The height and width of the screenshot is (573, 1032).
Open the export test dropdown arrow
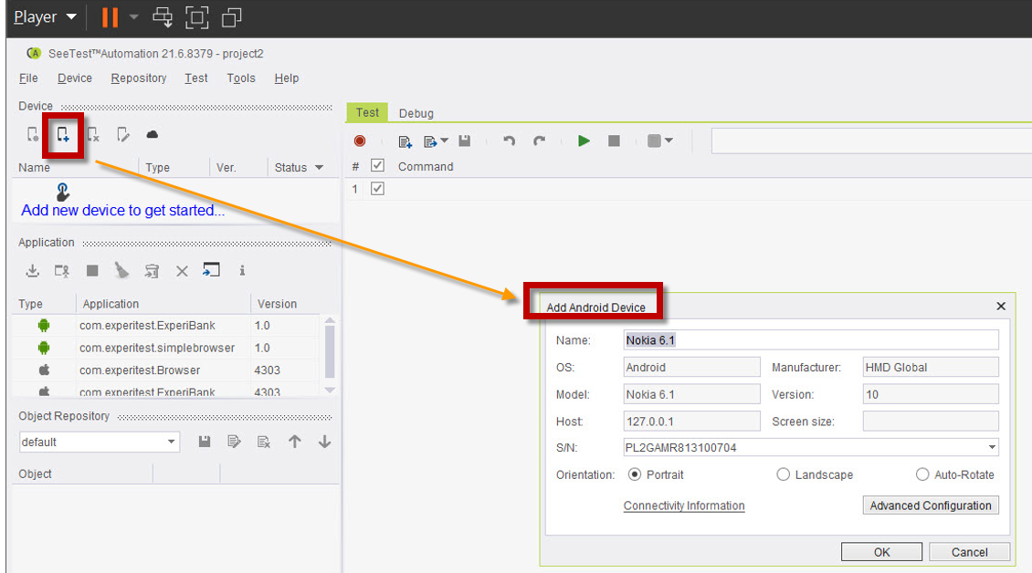pos(445,141)
